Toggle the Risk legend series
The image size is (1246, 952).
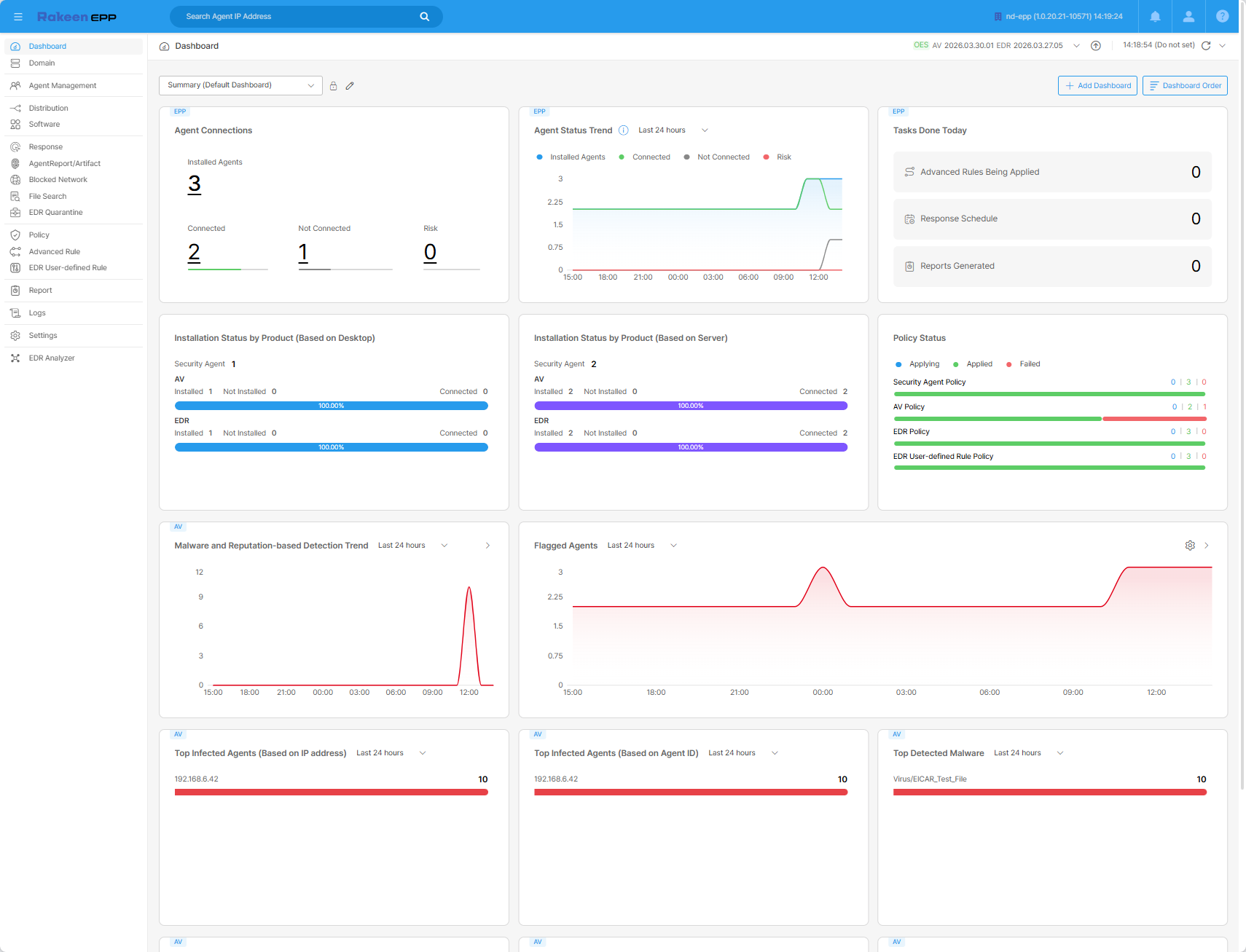777,157
